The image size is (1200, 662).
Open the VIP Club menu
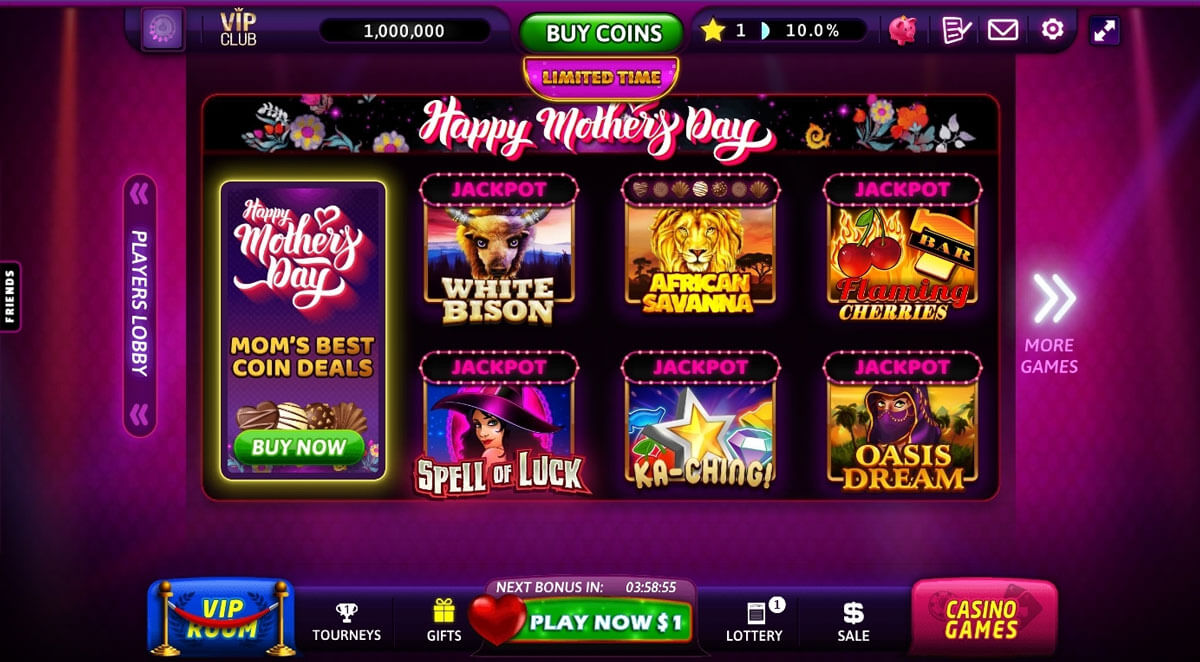238,30
